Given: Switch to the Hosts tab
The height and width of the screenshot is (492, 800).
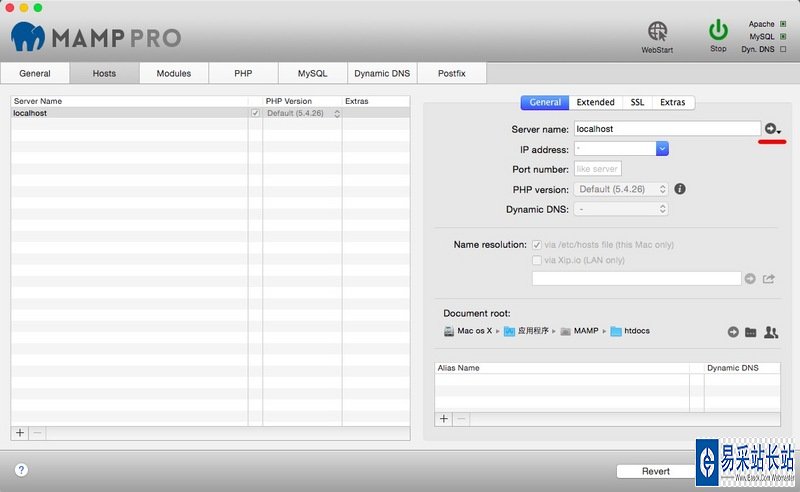Looking at the screenshot, I should click(104, 73).
